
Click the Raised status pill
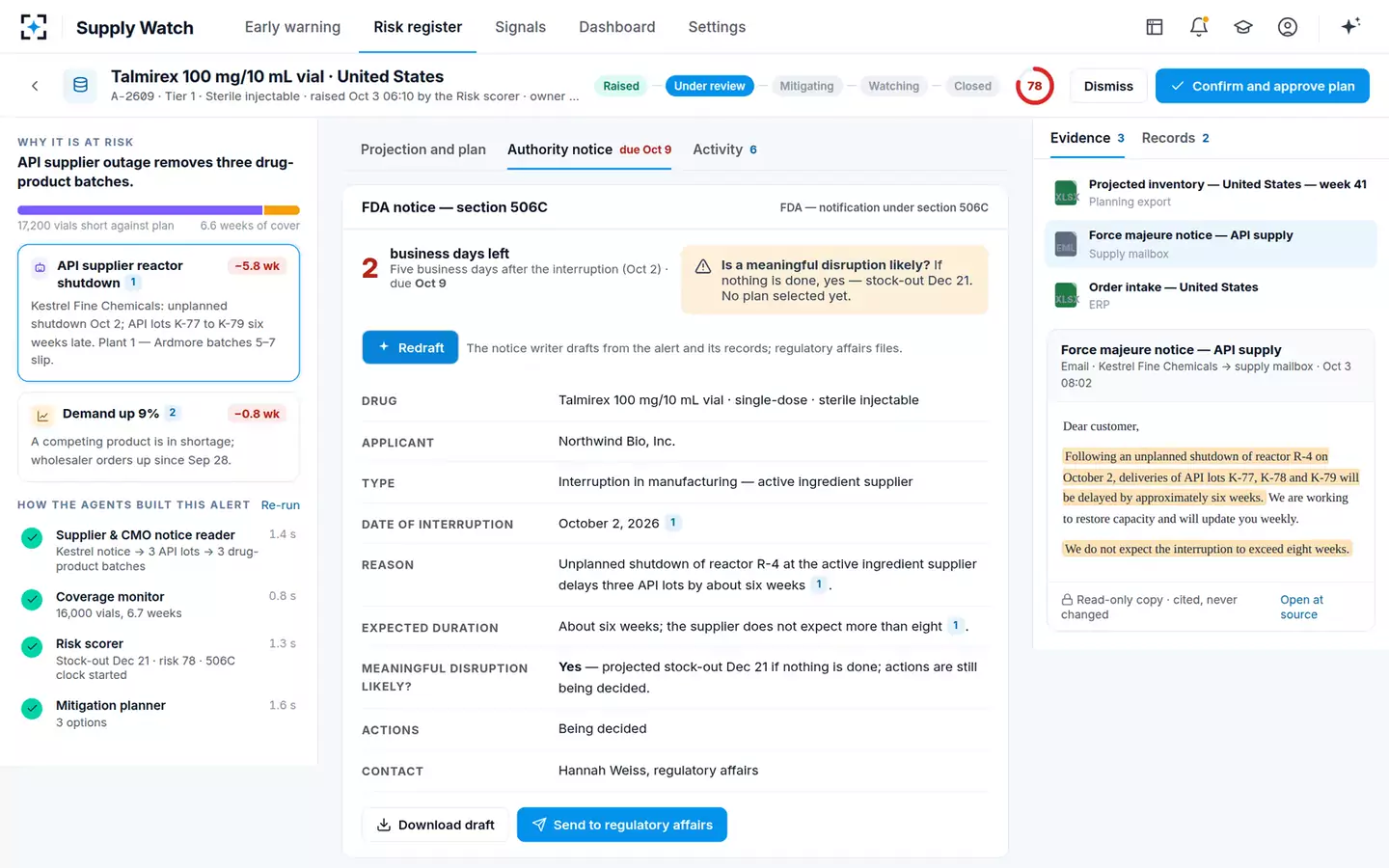click(x=621, y=86)
